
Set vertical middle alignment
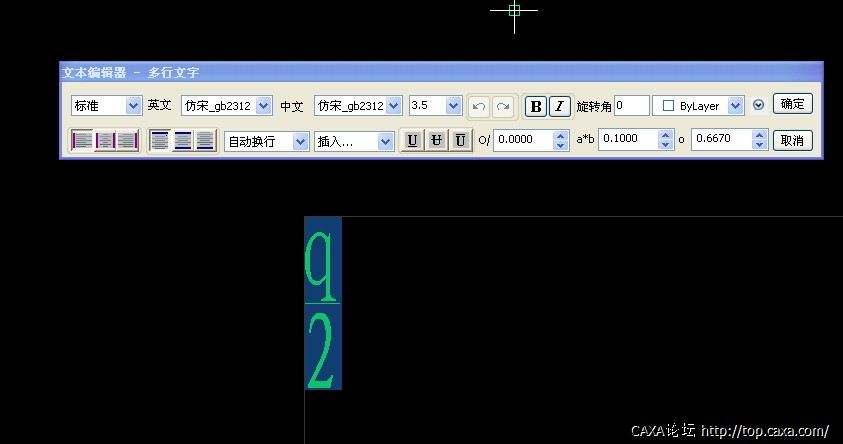pyautogui.click(x=182, y=141)
